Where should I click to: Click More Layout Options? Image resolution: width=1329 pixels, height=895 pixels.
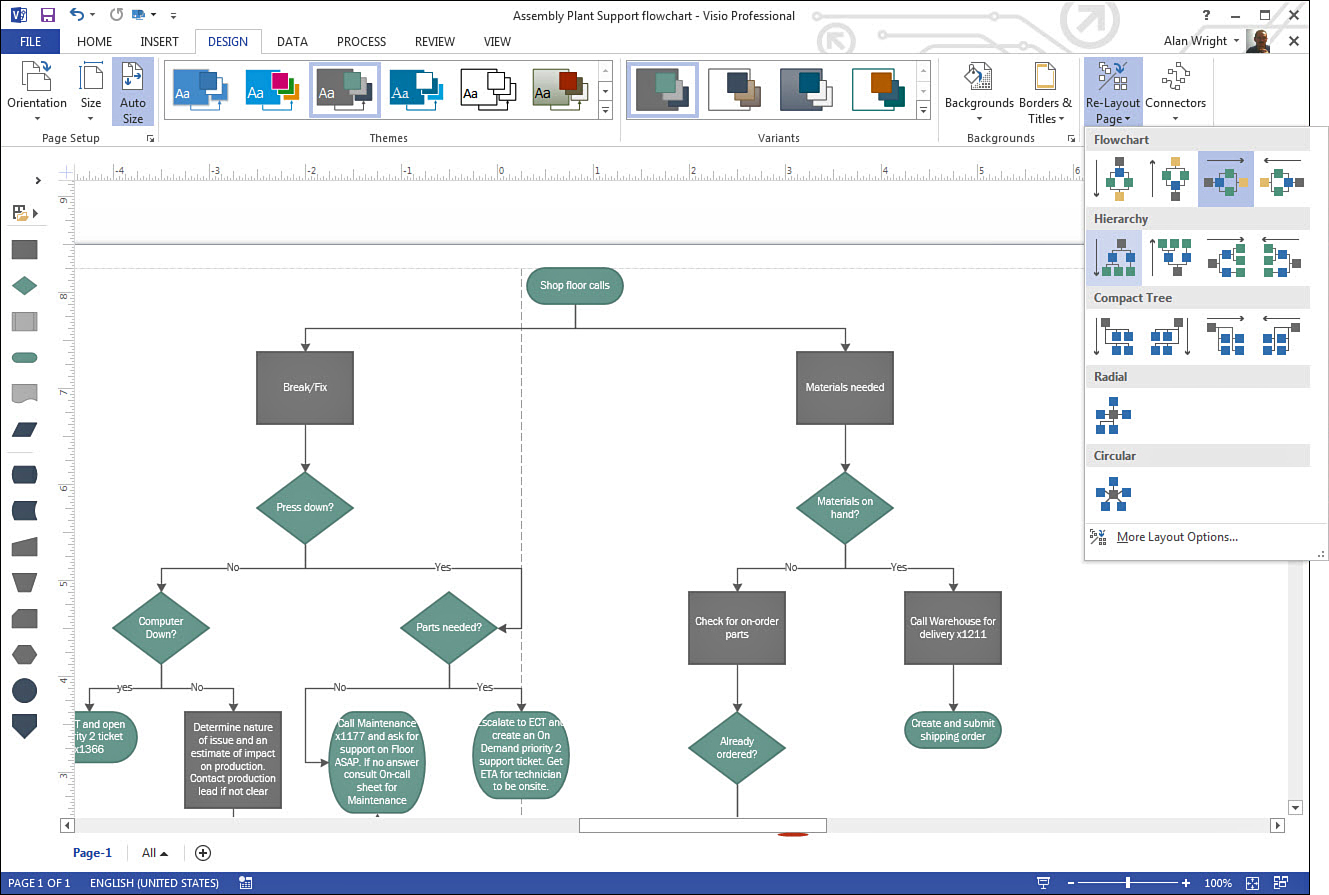1177,537
